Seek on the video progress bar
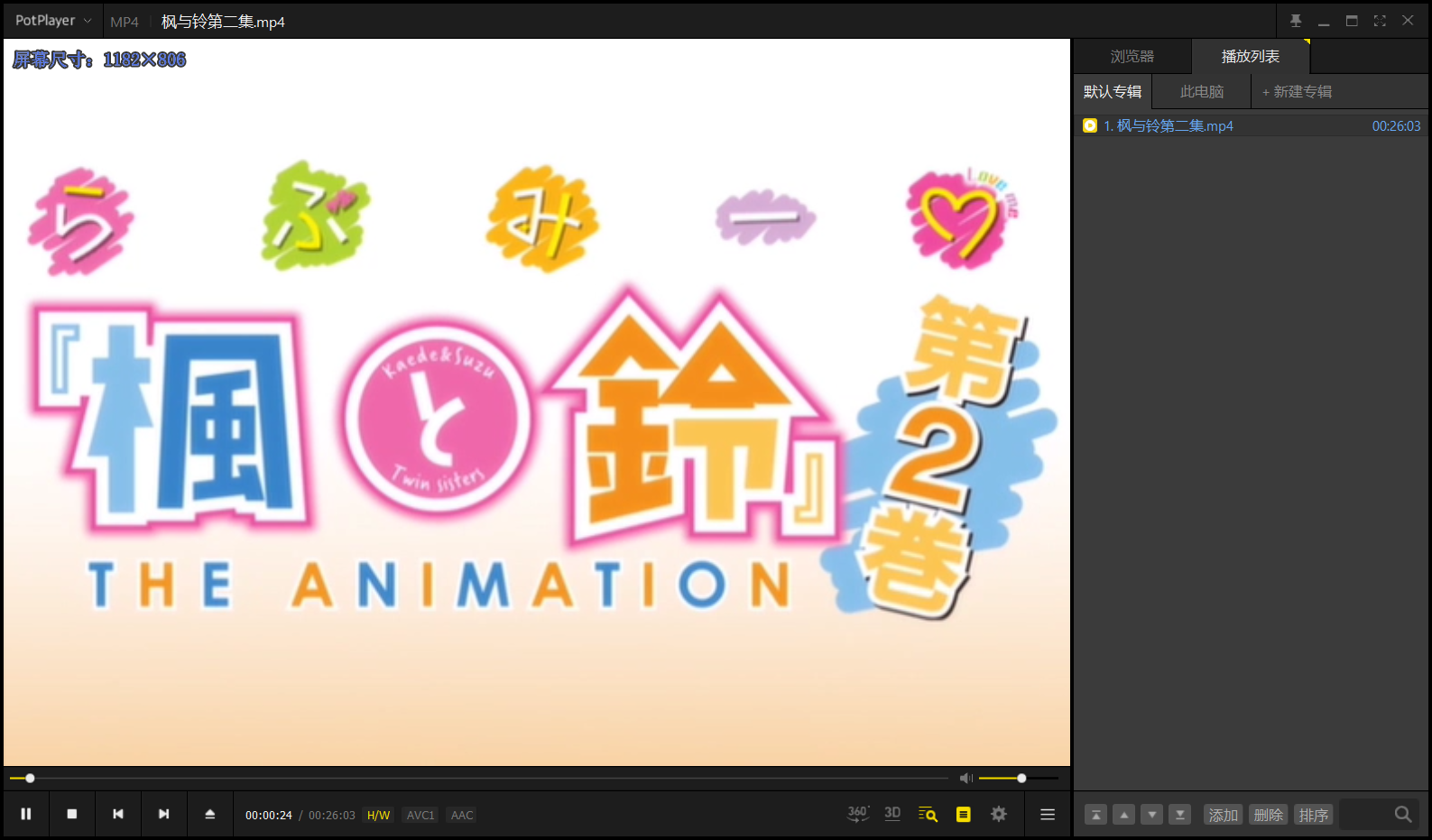The width and height of the screenshot is (1432, 840). tap(478, 778)
